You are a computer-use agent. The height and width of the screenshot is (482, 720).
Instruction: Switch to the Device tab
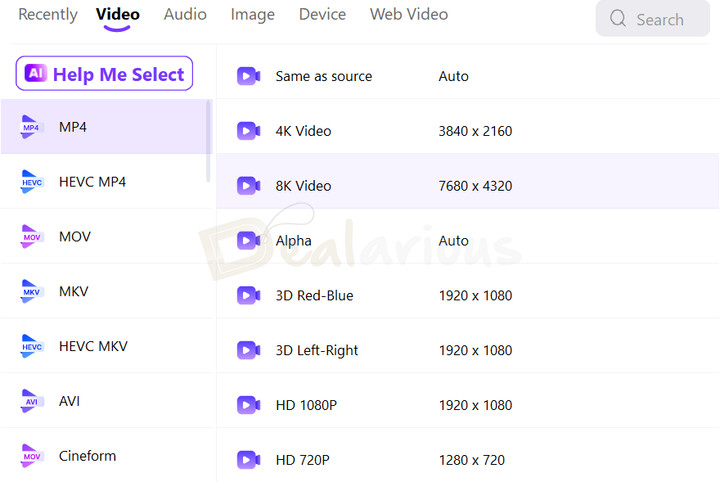322,14
